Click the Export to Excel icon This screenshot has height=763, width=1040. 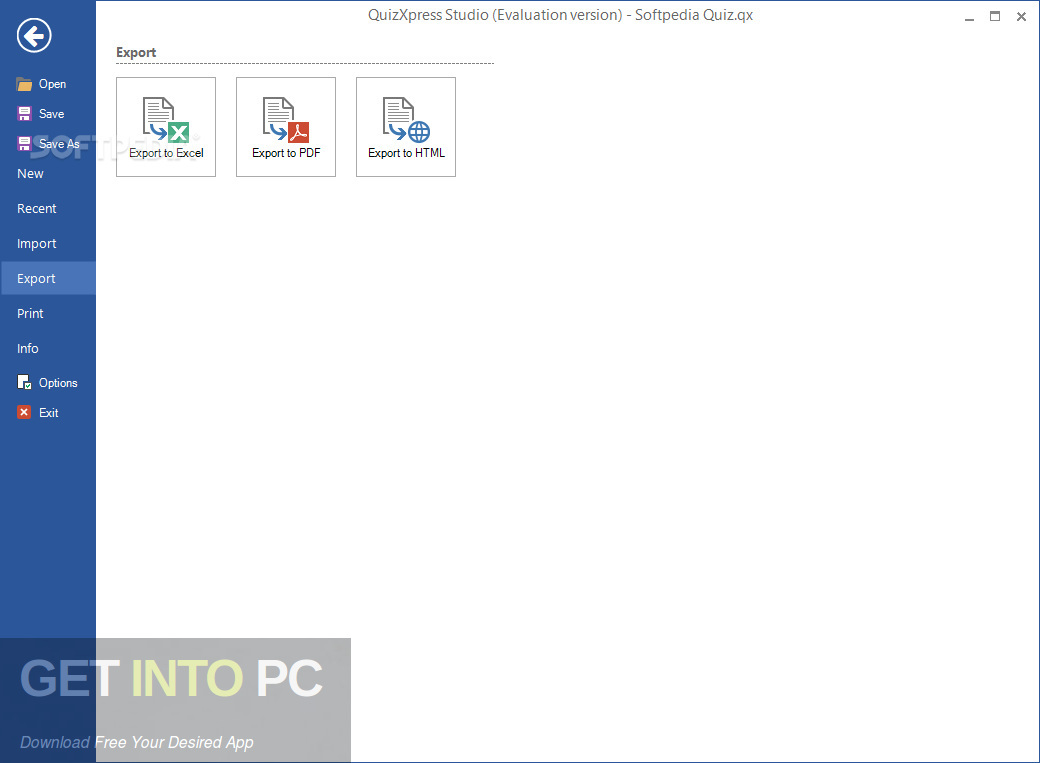click(166, 120)
